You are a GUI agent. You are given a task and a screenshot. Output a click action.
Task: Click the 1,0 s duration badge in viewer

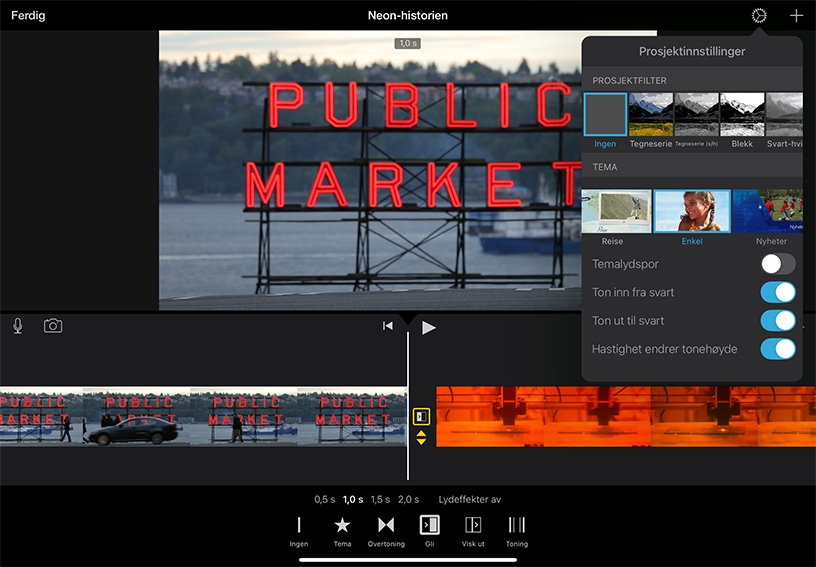point(407,43)
